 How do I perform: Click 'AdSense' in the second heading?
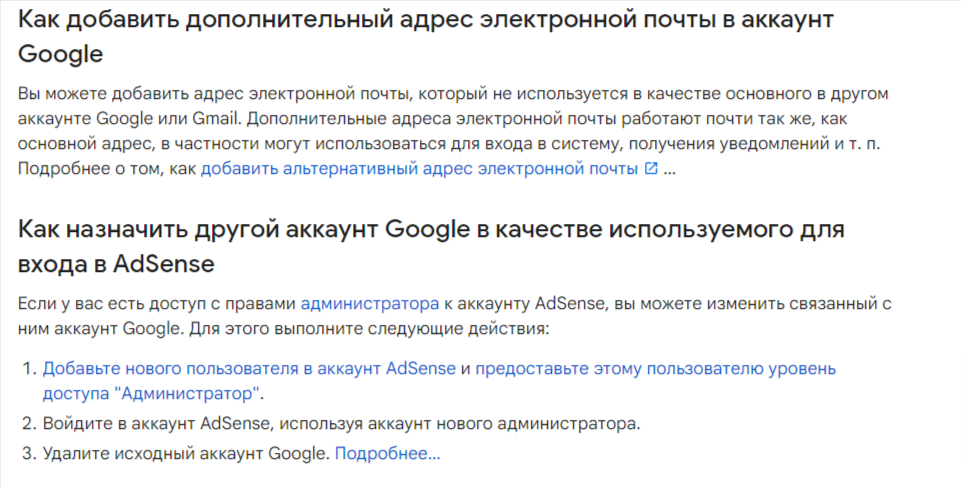point(164,264)
